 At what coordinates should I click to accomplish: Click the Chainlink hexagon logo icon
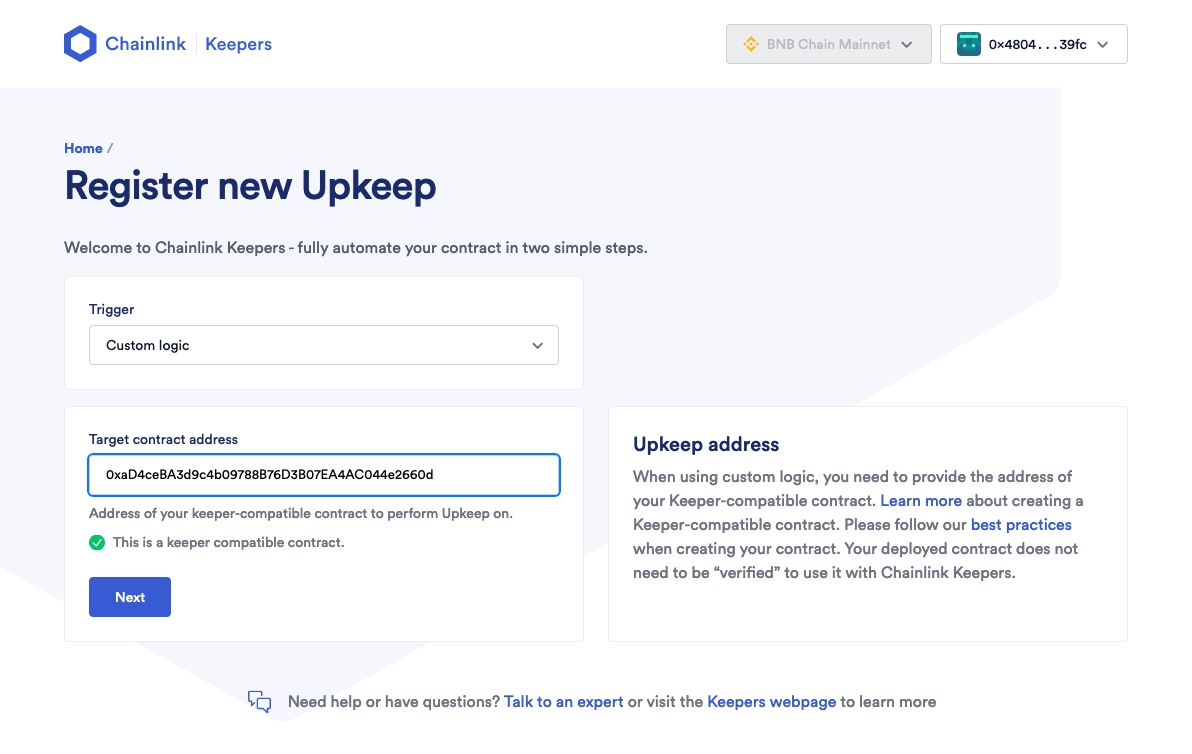coord(80,44)
